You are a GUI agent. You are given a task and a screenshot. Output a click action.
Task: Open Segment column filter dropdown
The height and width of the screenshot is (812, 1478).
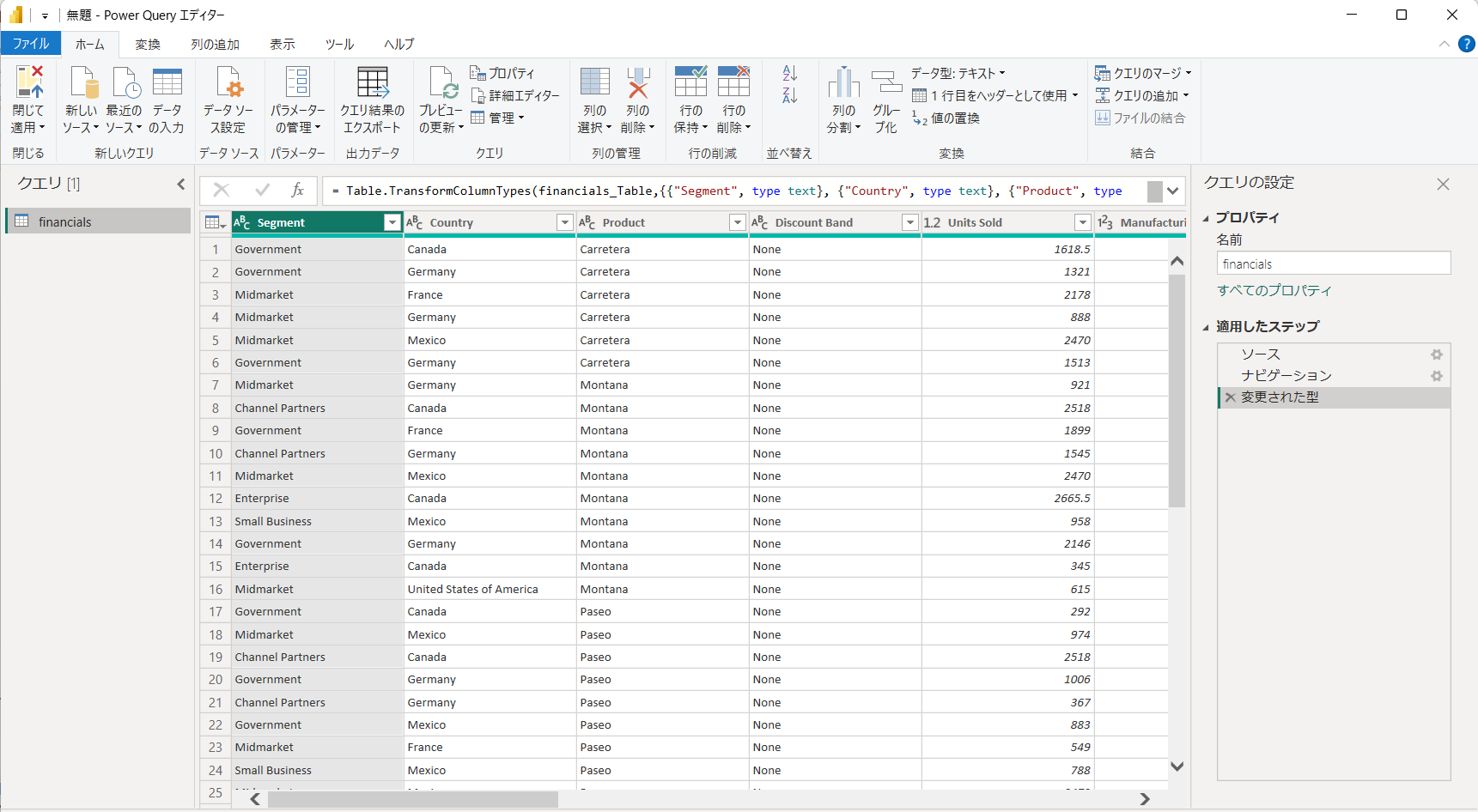coord(392,223)
